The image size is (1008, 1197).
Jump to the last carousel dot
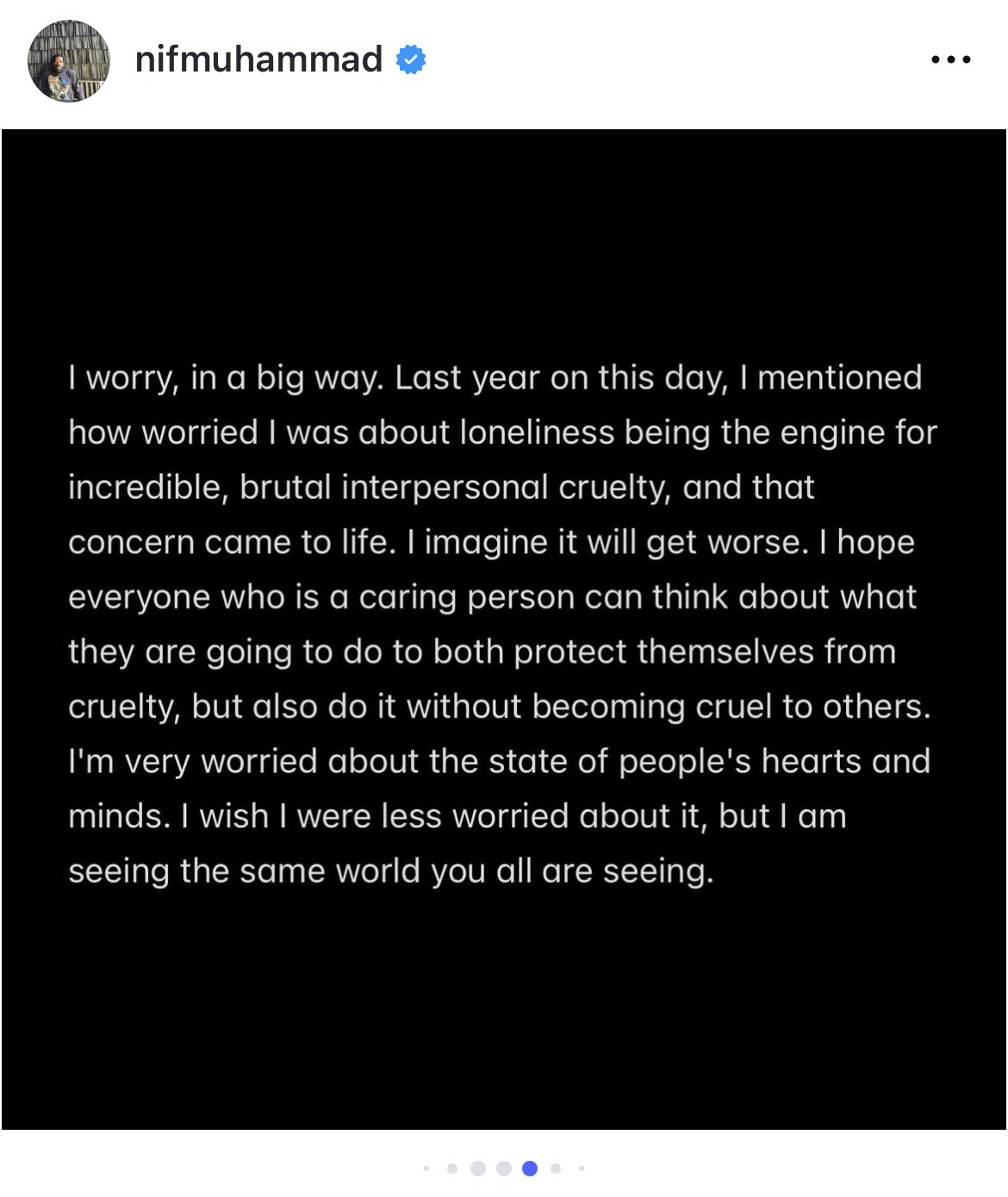pyautogui.click(x=582, y=1169)
